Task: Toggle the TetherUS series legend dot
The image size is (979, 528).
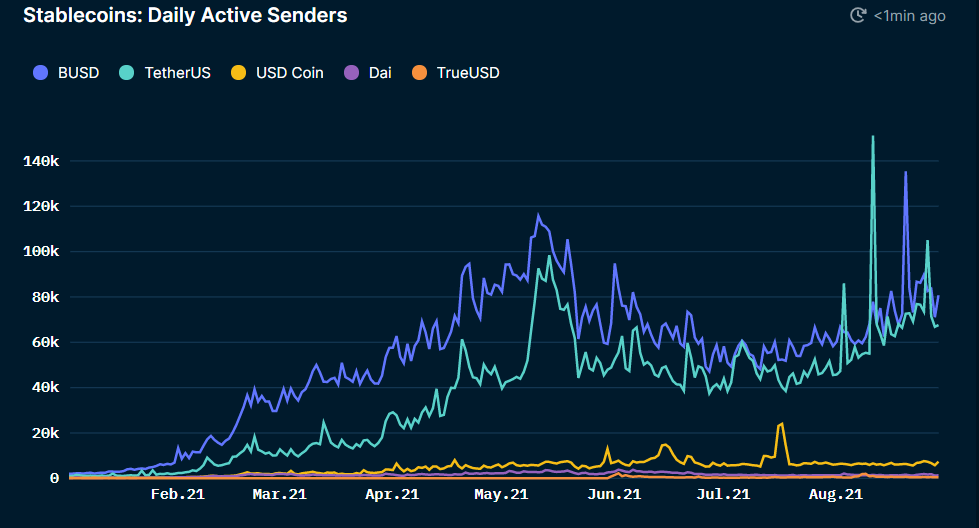Action: pos(127,73)
